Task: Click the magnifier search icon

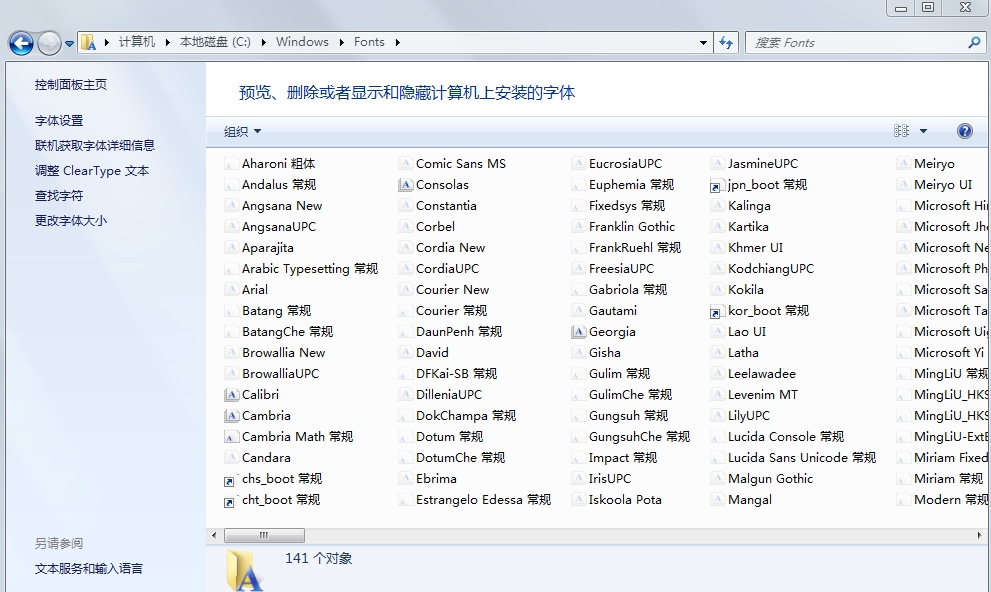Action: tap(975, 42)
